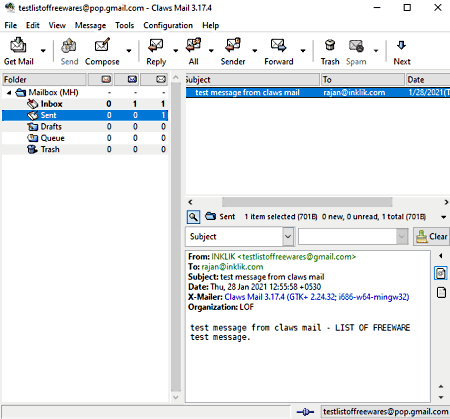Image resolution: width=450 pixels, height=419 pixels.
Task: Open the File menu
Action: 11,25
